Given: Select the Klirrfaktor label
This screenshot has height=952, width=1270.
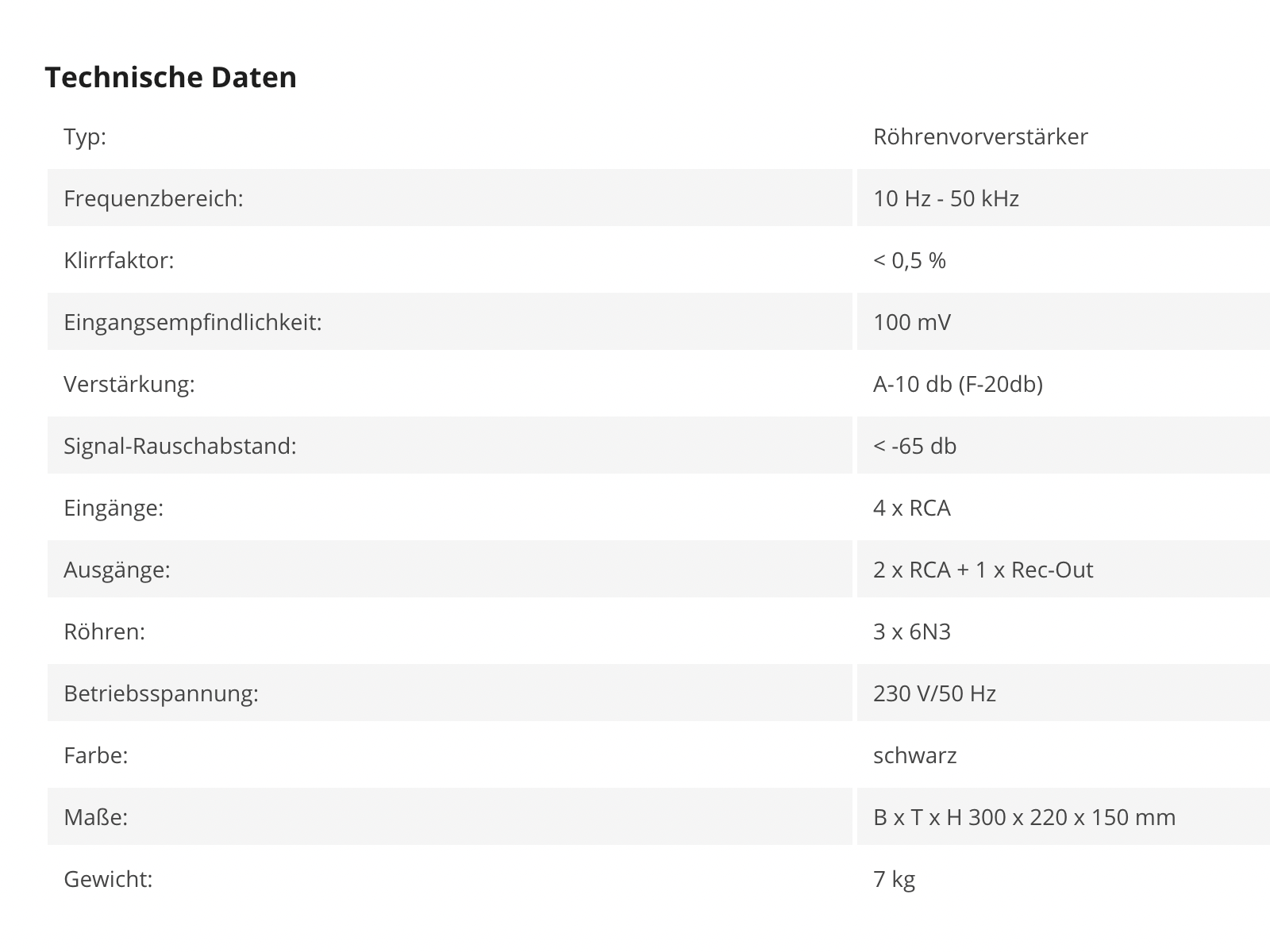Looking at the screenshot, I should click(x=119, y=260).
